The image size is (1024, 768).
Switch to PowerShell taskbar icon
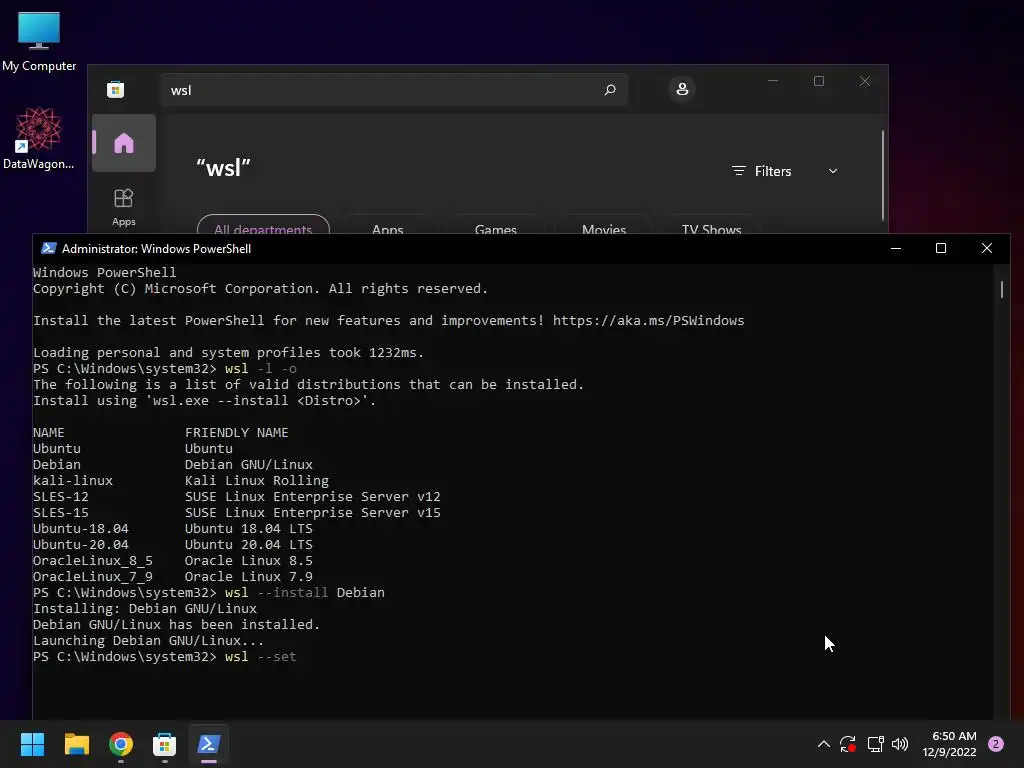(209, 744)
